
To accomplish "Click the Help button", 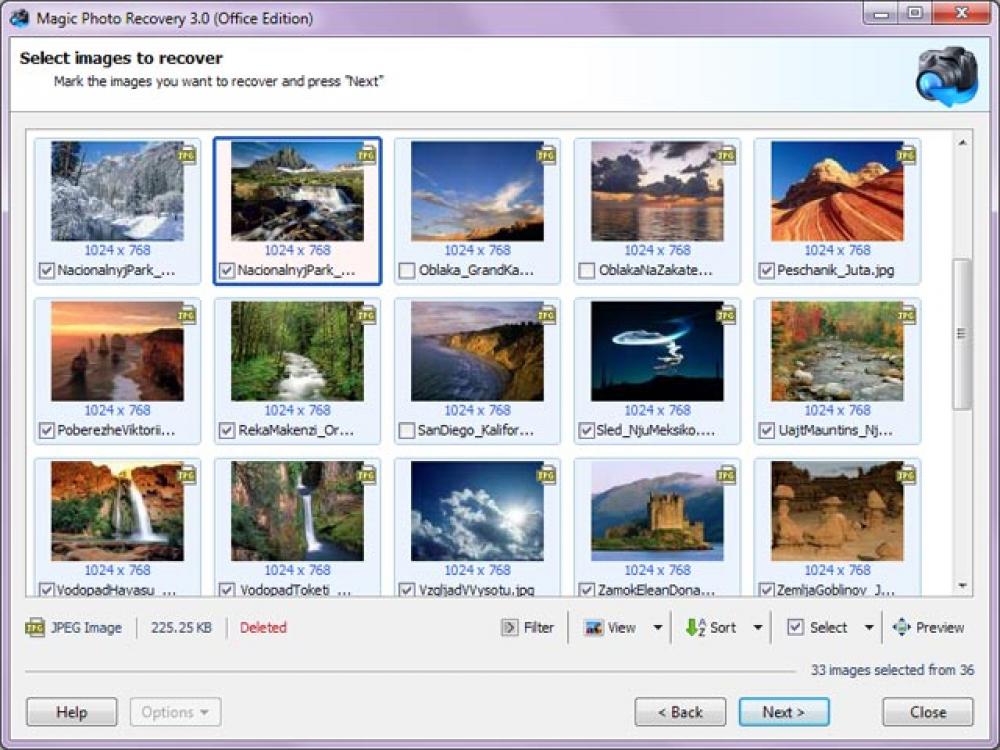I will [x=71, y=712].
